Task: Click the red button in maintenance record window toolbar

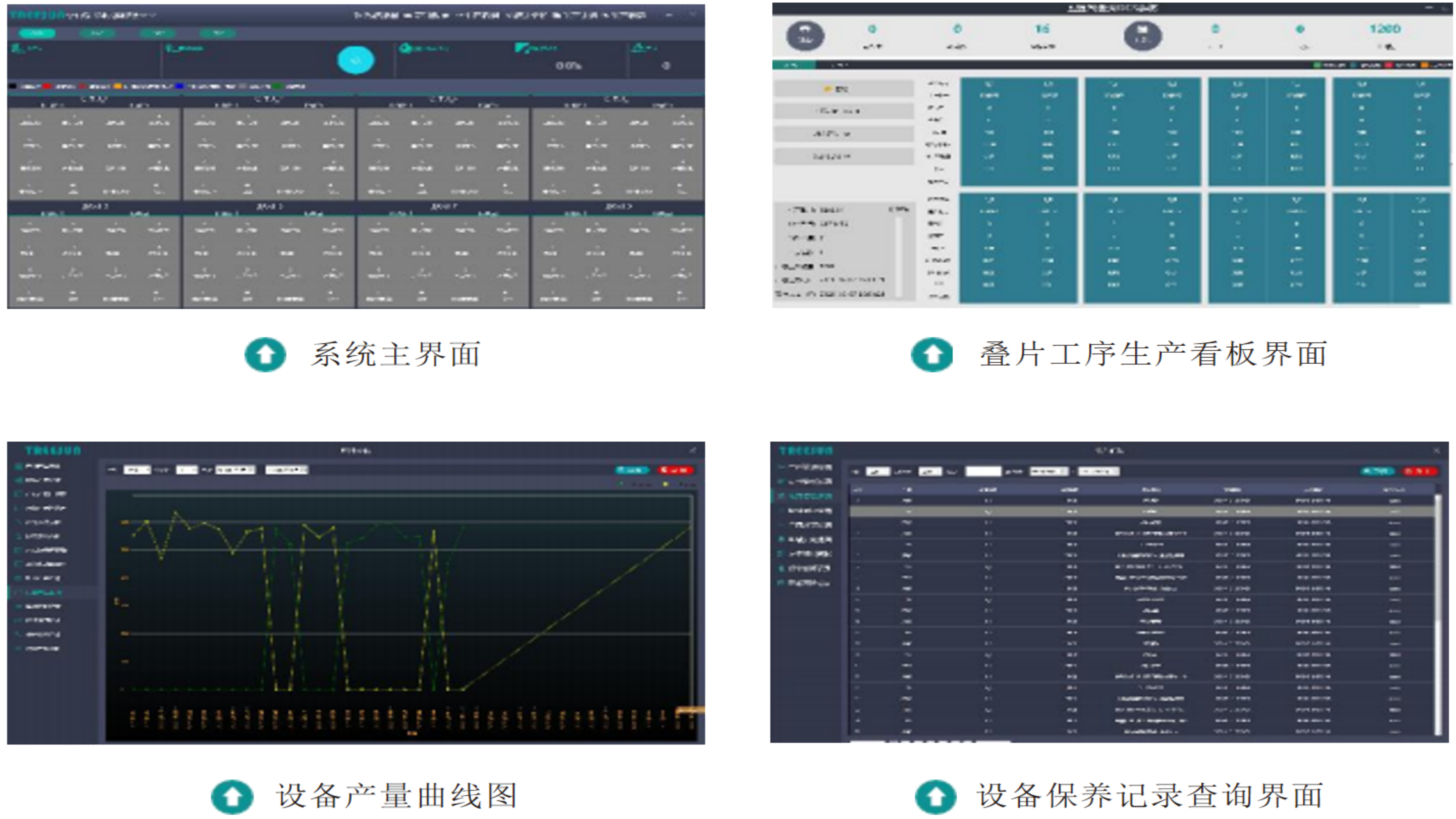Action: click(1420, 471)
